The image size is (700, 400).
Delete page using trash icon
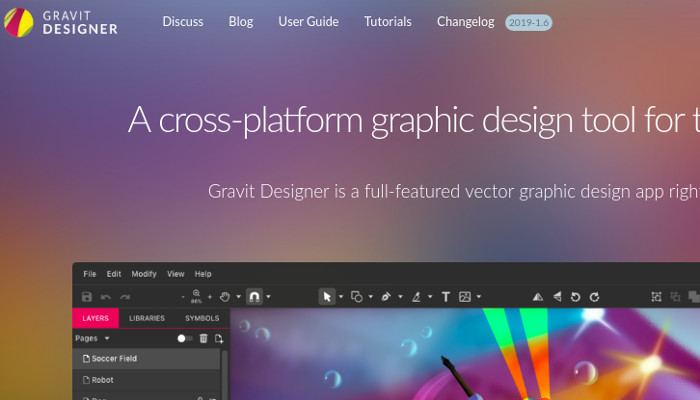point(204,339)
